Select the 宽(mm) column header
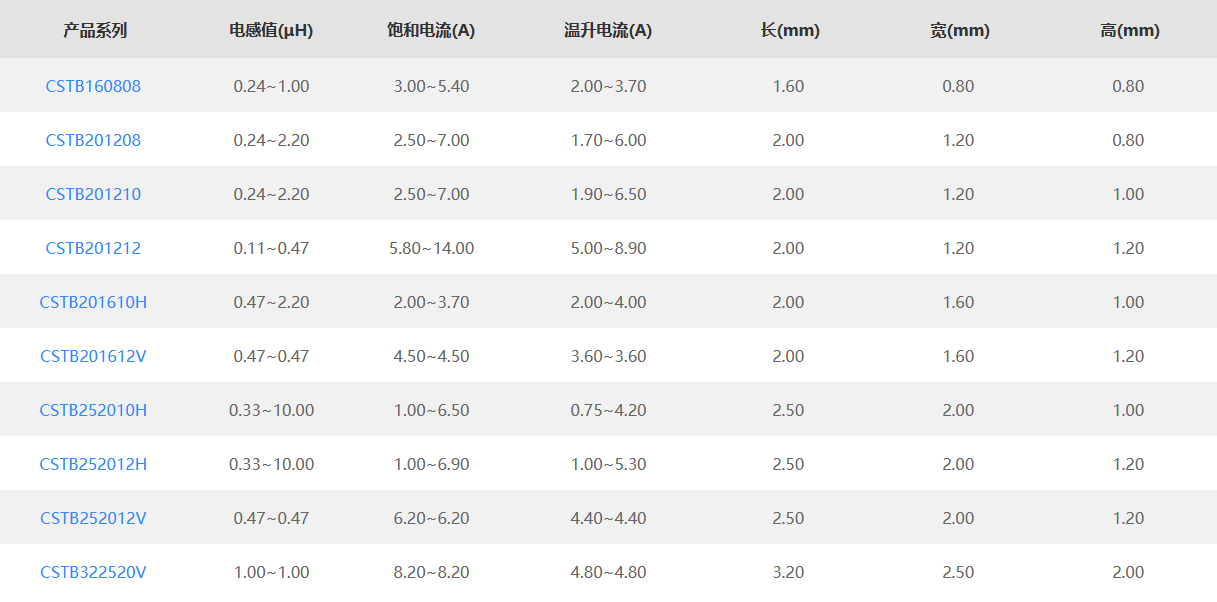The height and width of the screenshot is (602, 1217). [959, 30]
